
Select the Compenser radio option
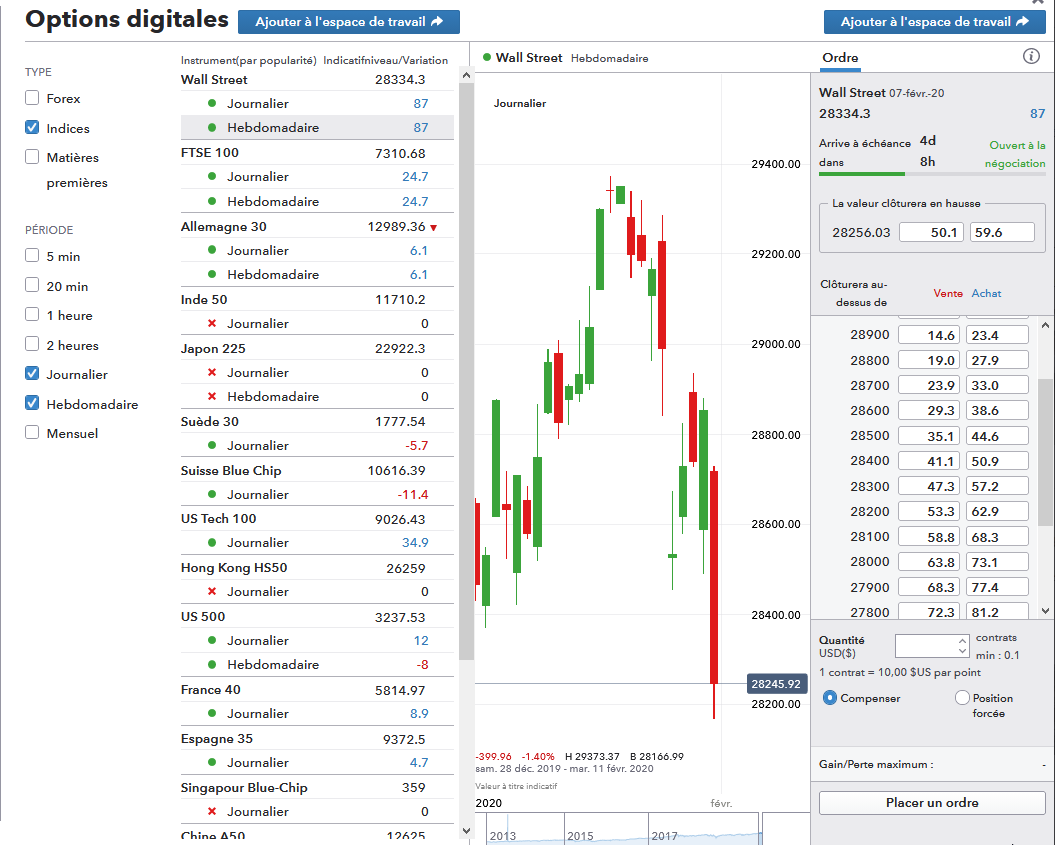click(x=830, y=698)
